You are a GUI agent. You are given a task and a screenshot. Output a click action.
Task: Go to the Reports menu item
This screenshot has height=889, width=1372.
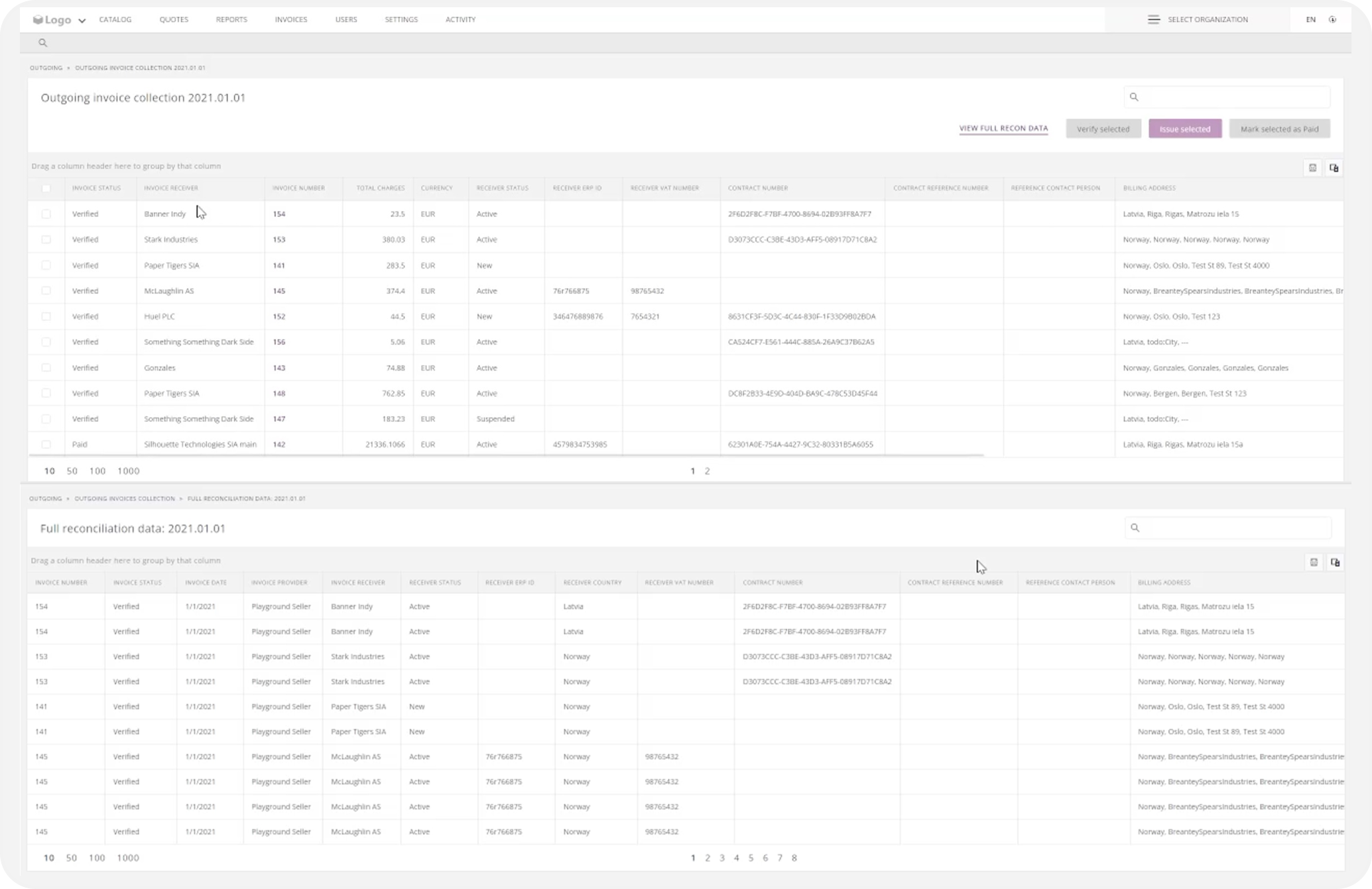point(231,19)
